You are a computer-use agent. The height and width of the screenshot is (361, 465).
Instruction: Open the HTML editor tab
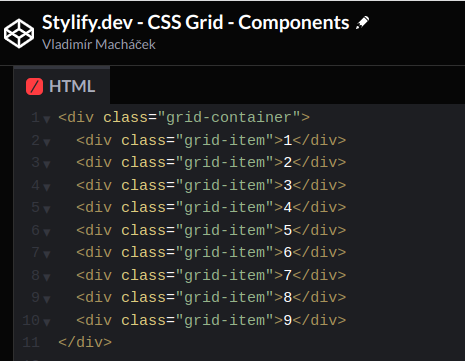(62, 86)
